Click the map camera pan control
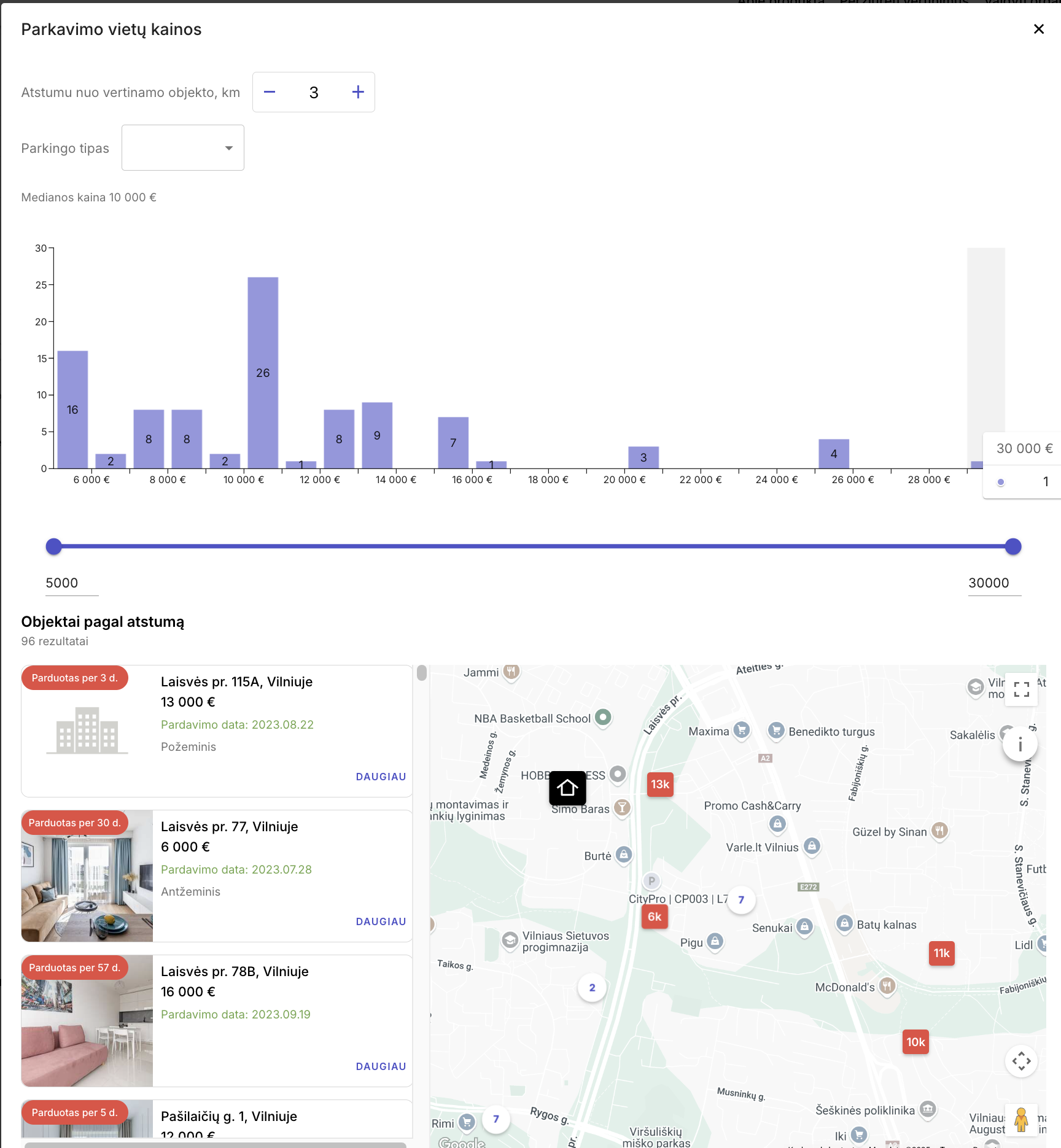1061x1148 pixels. click(x=1021, y=1061)
